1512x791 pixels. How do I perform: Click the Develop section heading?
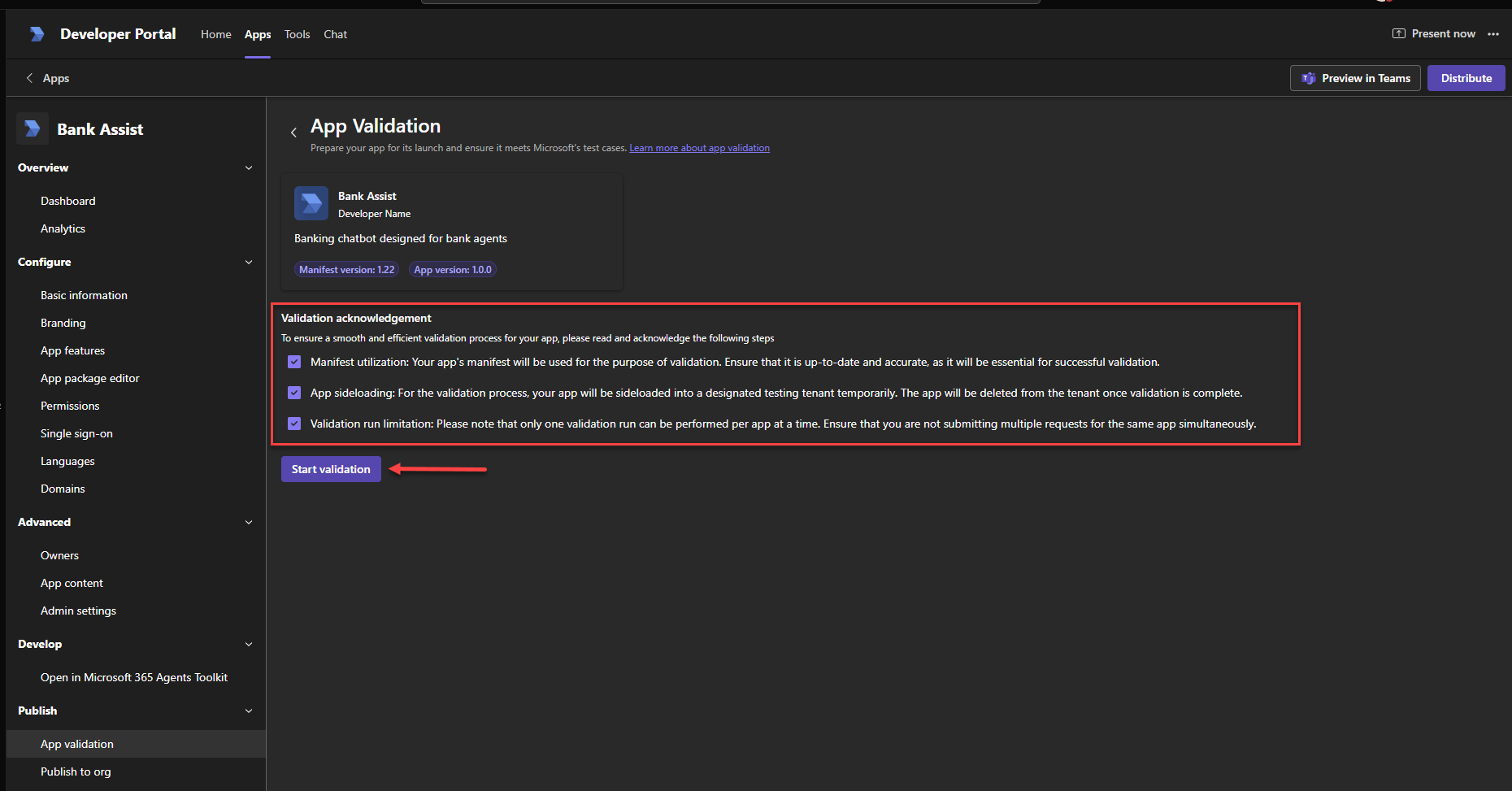(40, 644)
